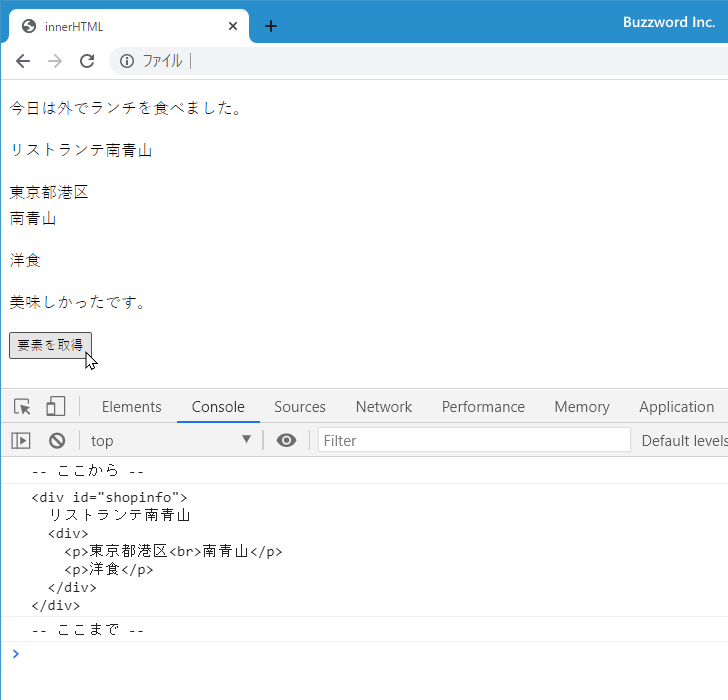
Task: Click the page text リストランテ南青山
Action: click(x=81, y=150)
